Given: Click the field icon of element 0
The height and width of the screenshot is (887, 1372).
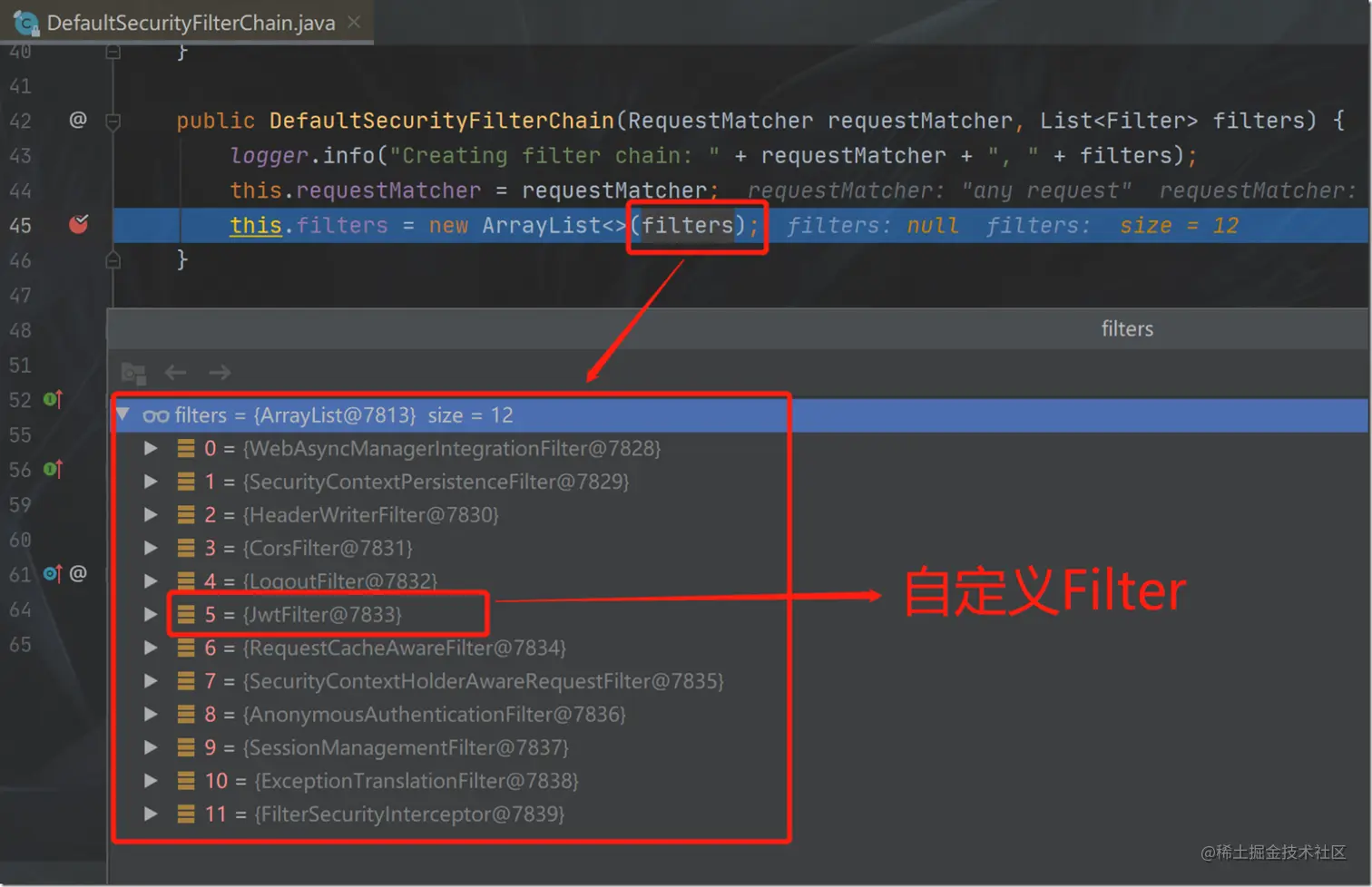Looking at the screenshot, I should [x=186, y=448].
